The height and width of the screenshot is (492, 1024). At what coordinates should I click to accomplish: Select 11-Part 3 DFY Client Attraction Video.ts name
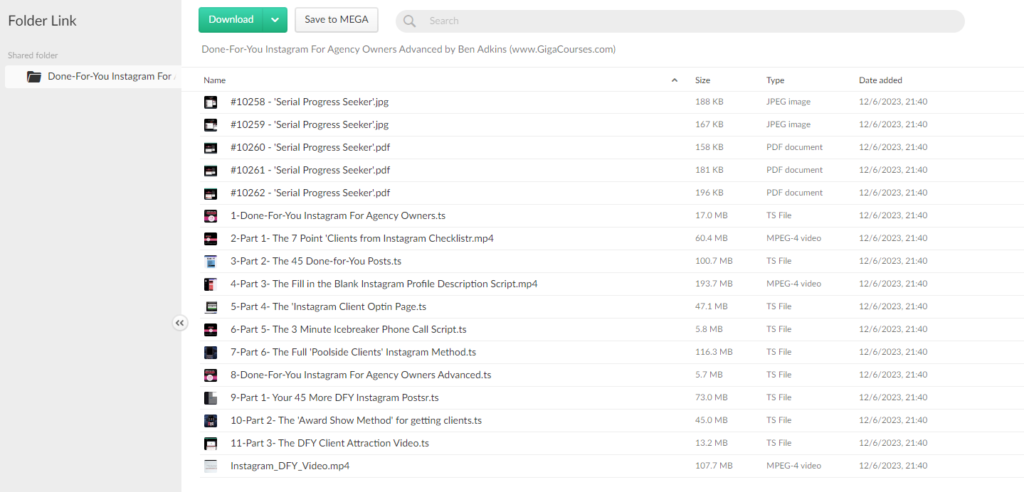pos(330,443)
